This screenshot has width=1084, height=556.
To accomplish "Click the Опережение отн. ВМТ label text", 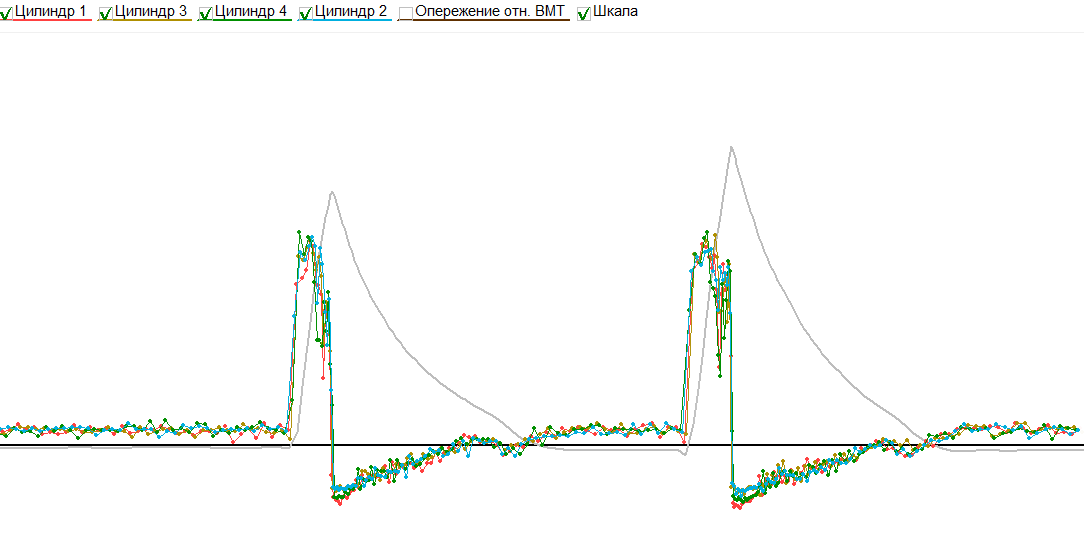I will [489, 11].
